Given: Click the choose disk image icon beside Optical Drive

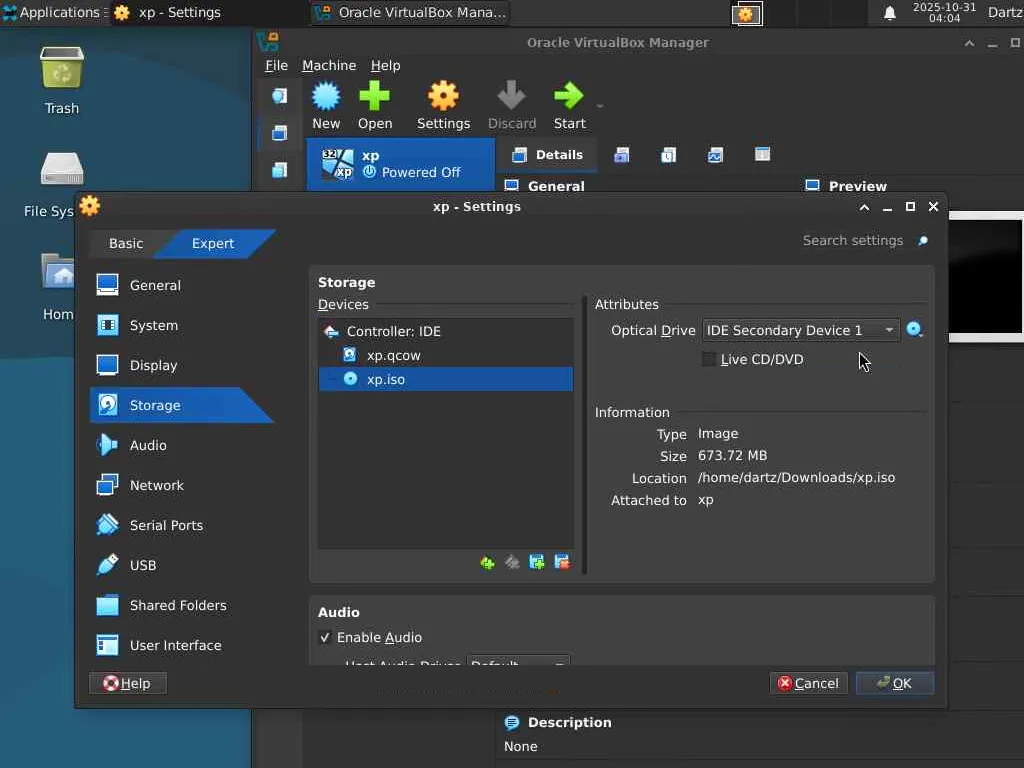Looking at the screenshot, I should tap(914, 330).
